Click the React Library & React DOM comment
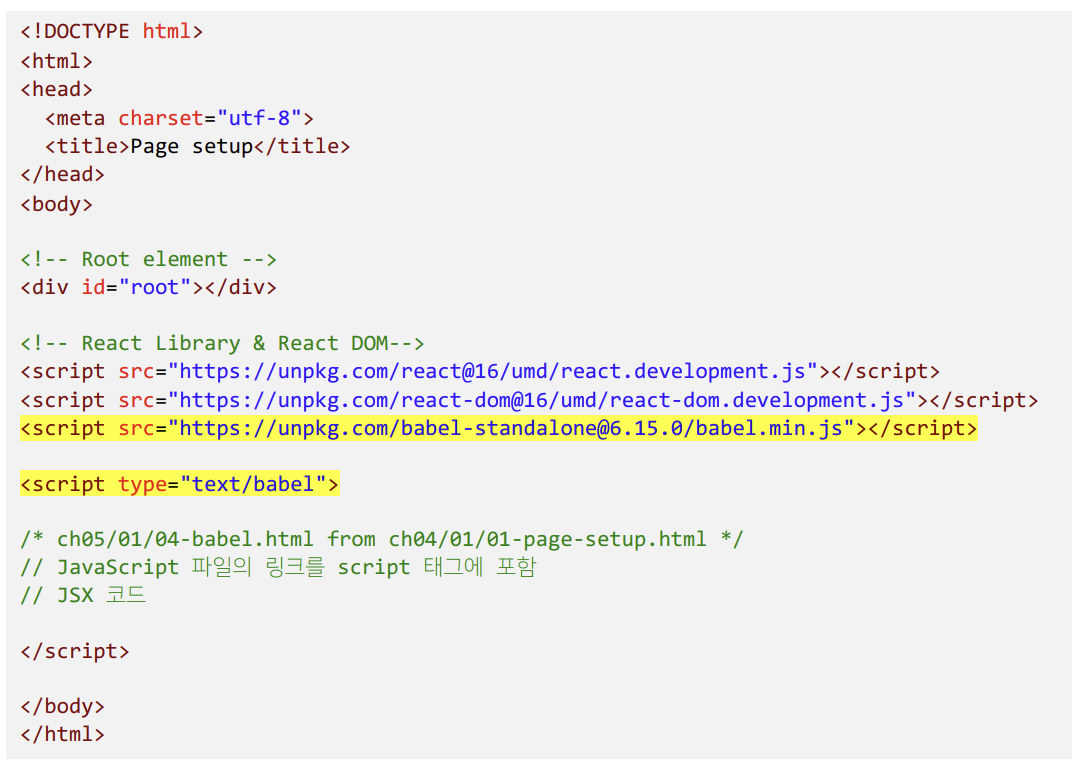The width and height of the screenshot is (1079, 765). [222, 343]
